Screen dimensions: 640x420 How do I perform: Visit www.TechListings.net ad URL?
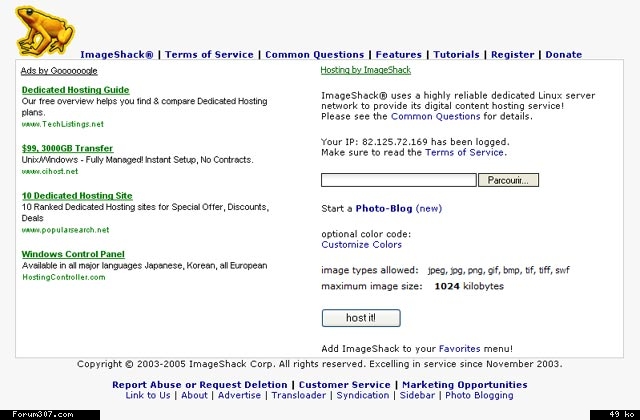click(x=63, y=124)
